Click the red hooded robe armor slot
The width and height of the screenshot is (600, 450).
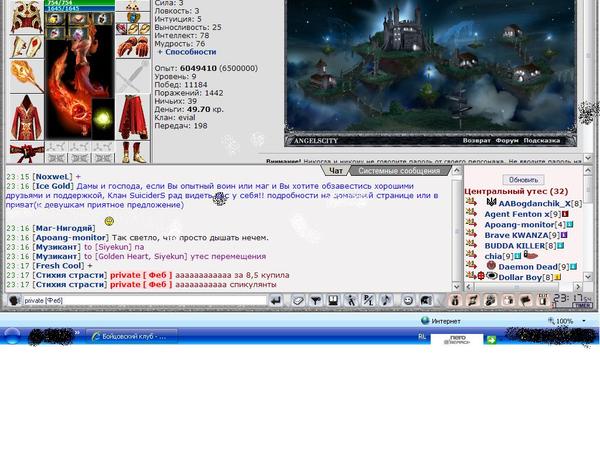pyautogui.click(x=26, y=118)
